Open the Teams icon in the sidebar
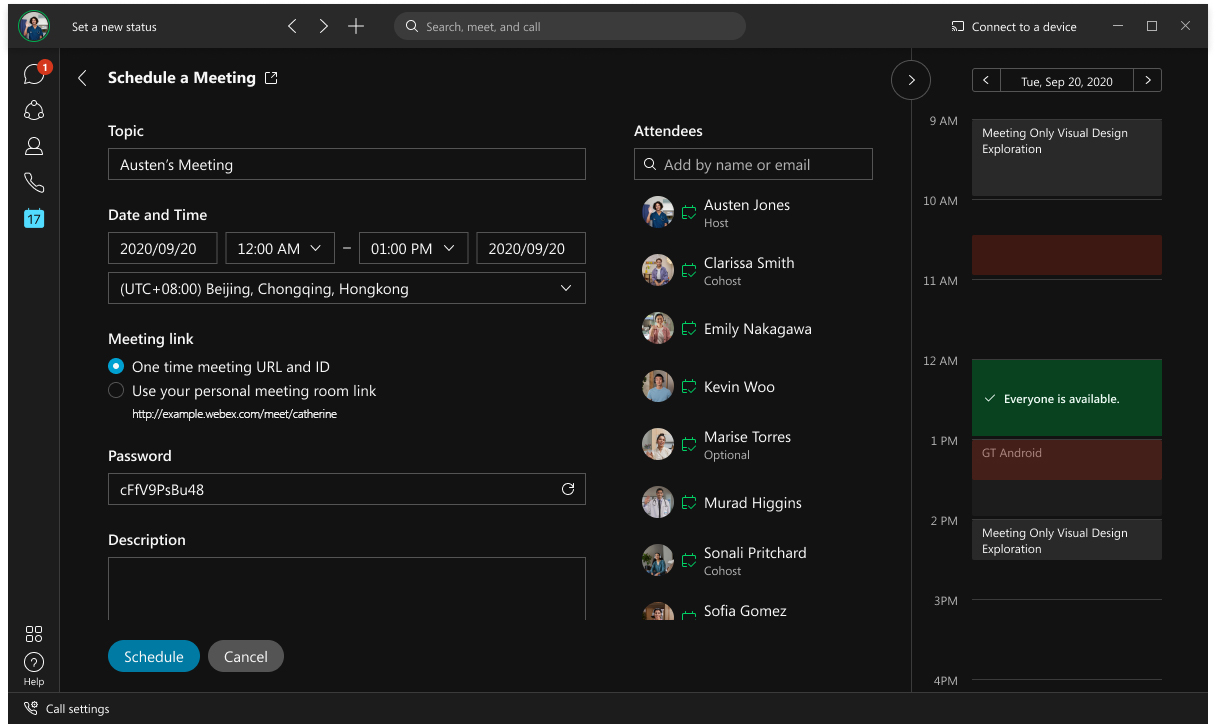 click(x=34, y=110)
